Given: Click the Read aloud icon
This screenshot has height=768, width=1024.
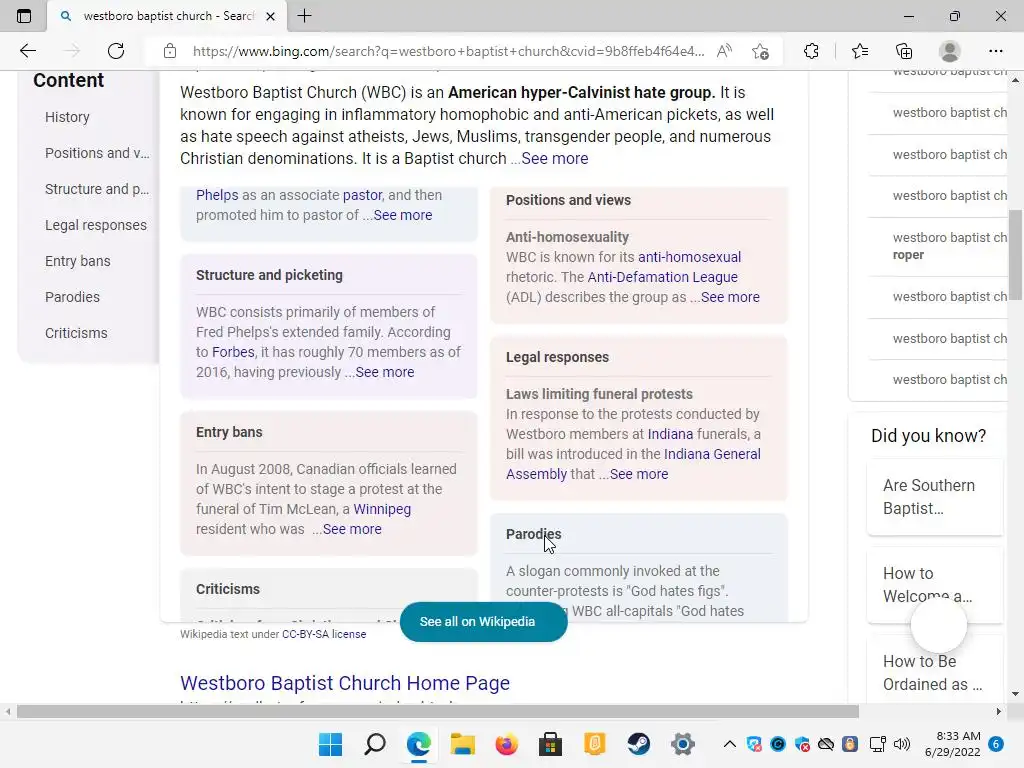Looking at the screenshot, I should 724,51.
